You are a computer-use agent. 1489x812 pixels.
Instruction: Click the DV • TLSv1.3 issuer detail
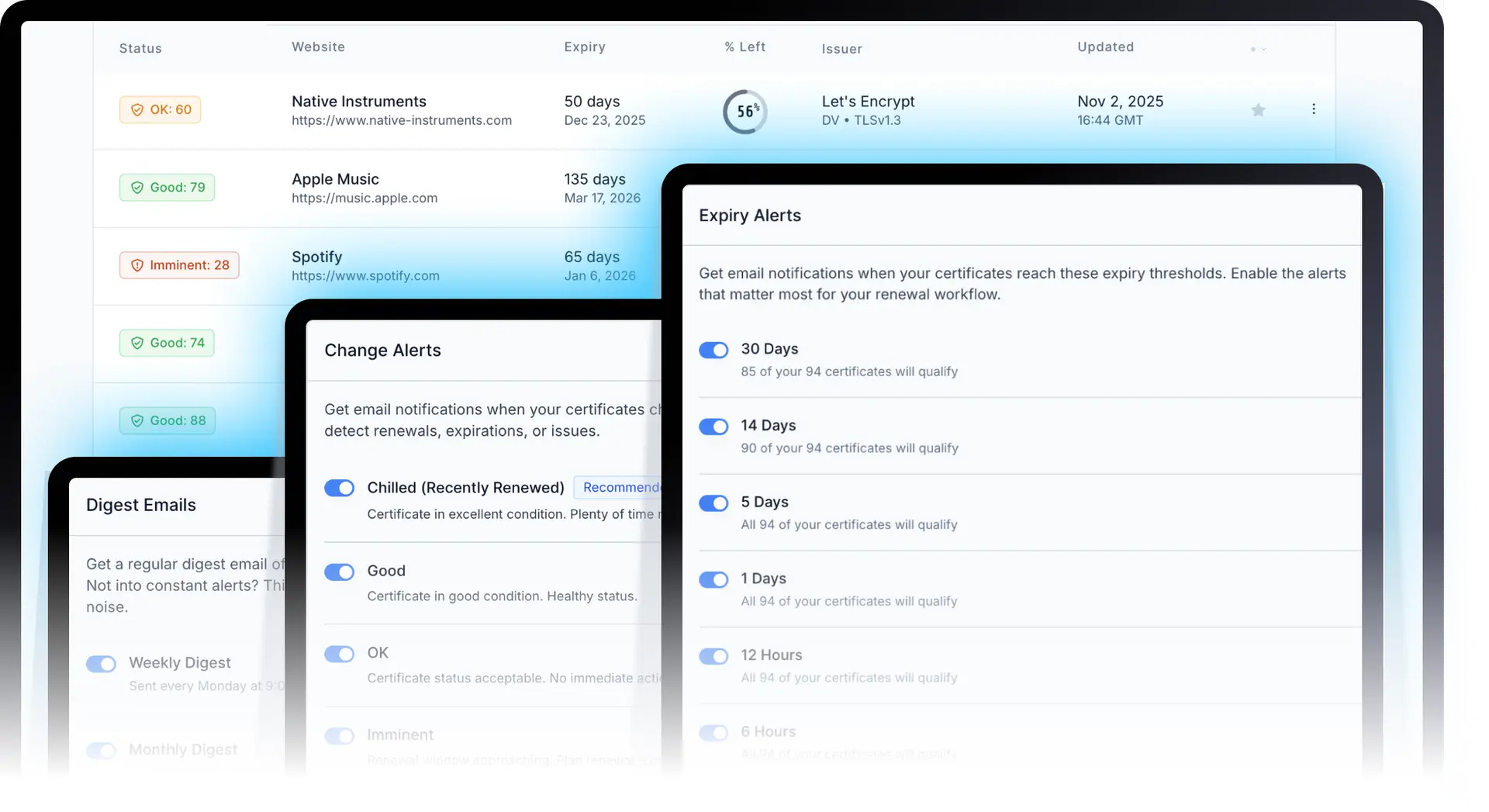(861, 120)
